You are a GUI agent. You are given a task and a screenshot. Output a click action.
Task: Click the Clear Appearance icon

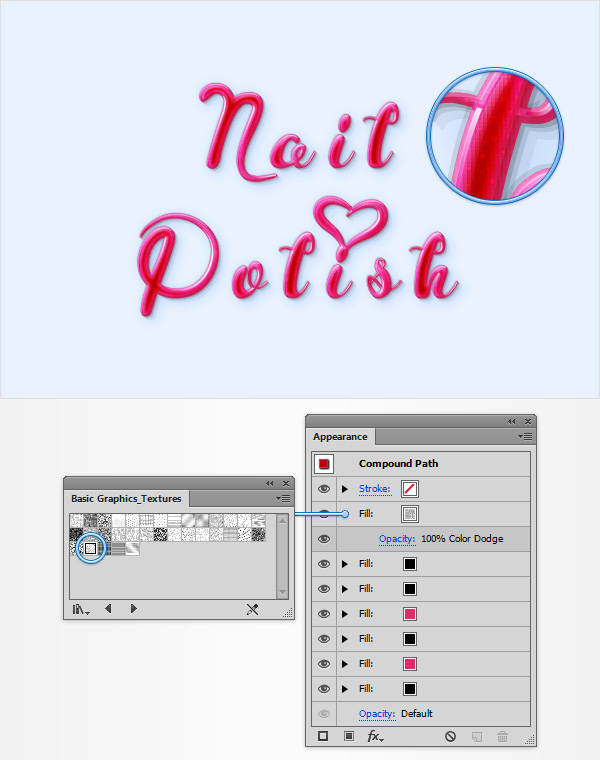click(450, 737)
